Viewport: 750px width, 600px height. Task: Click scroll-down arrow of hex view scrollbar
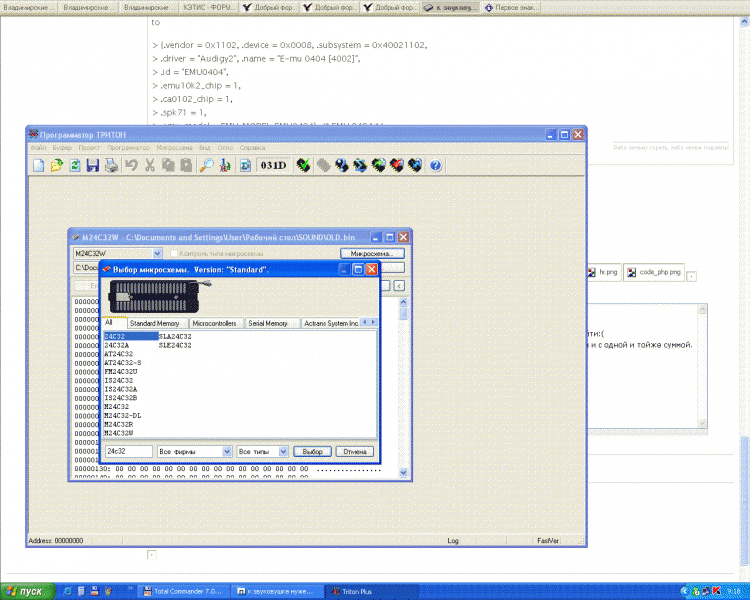[403, 472]
